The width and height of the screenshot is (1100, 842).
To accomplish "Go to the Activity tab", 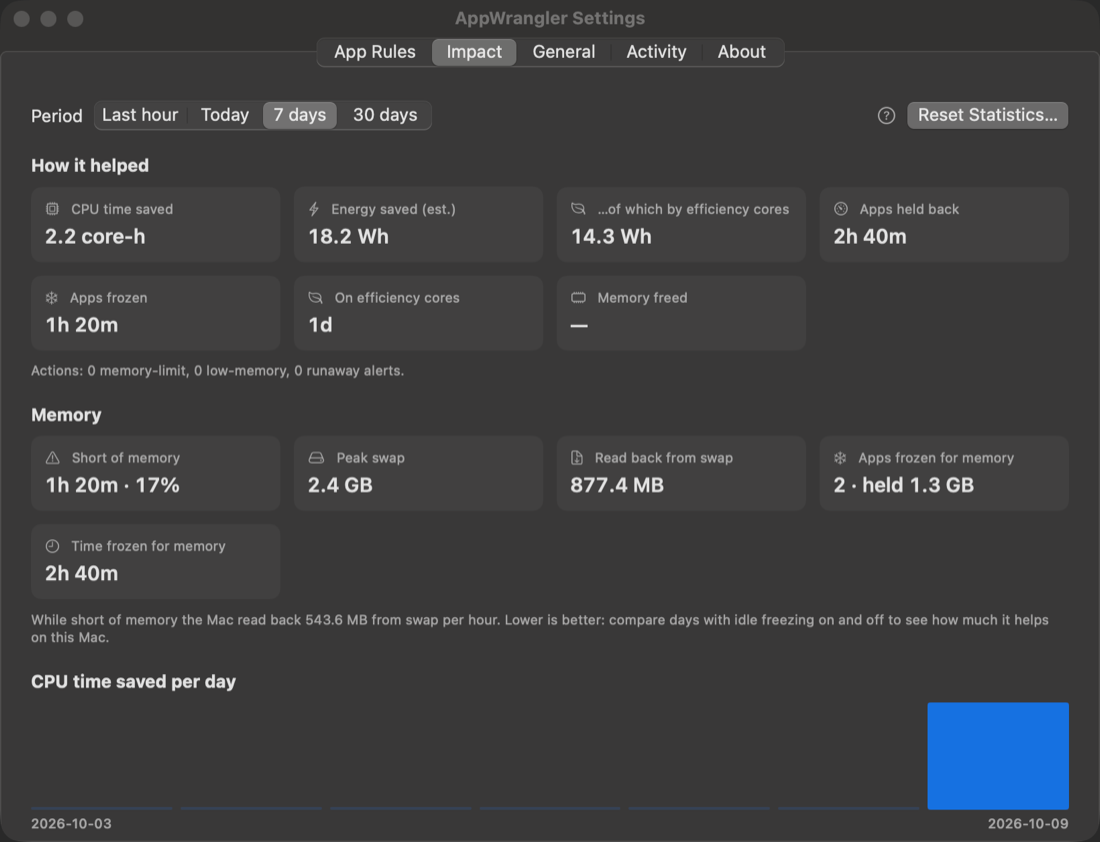I will point(656,52).
